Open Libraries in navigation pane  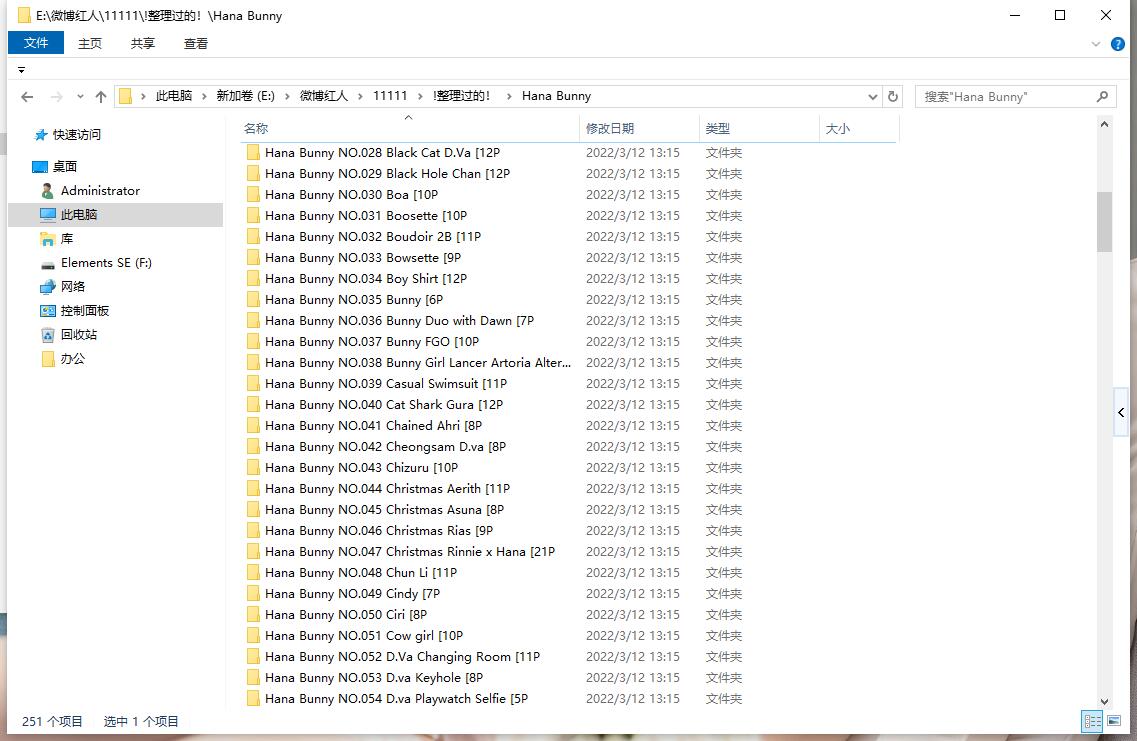67,239
